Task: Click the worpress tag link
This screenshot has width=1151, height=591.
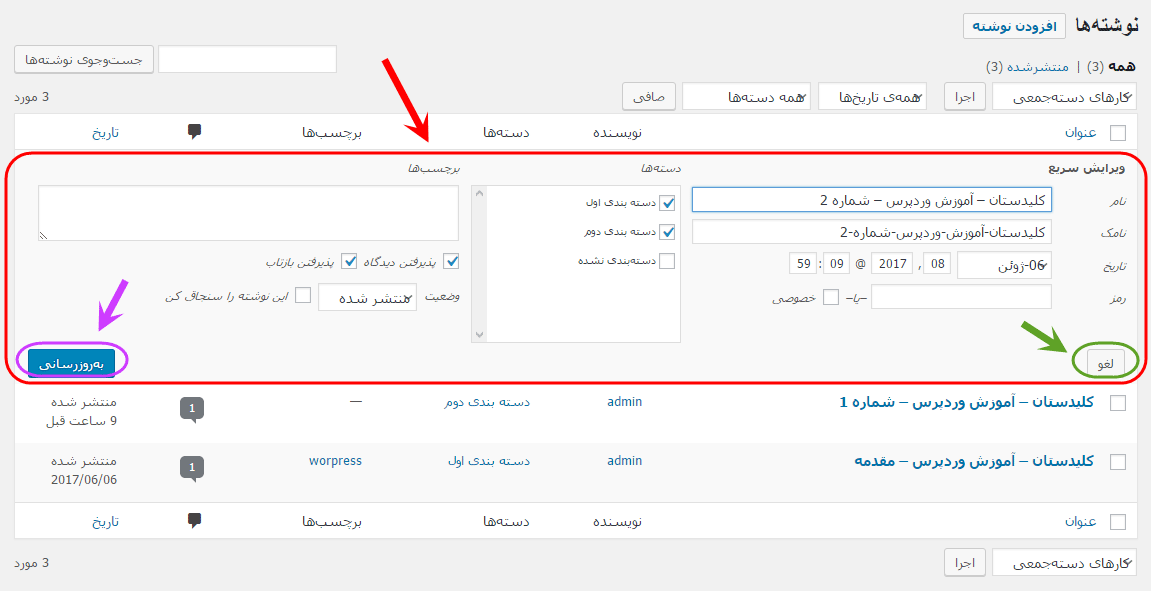Action: pyautogui.click(x=335, y=461)
